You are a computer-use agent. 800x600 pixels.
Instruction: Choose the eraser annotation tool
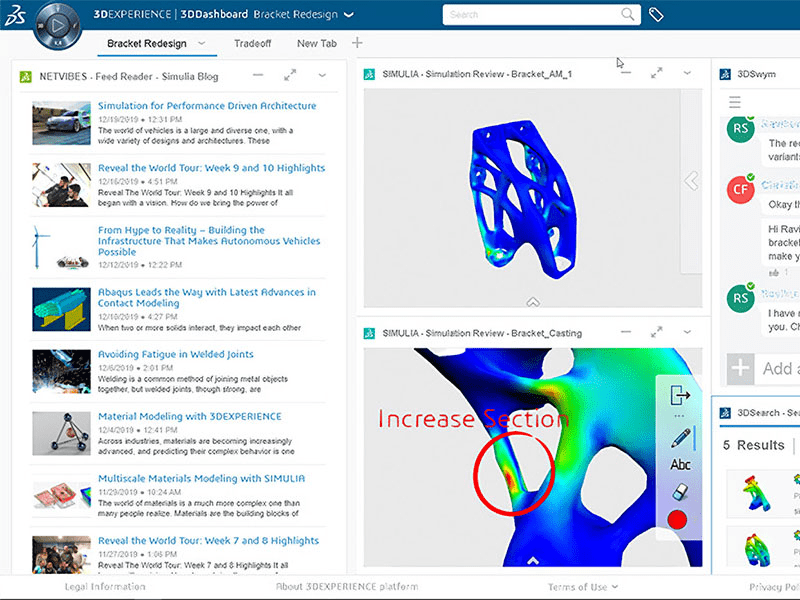(x=681, y=490)
